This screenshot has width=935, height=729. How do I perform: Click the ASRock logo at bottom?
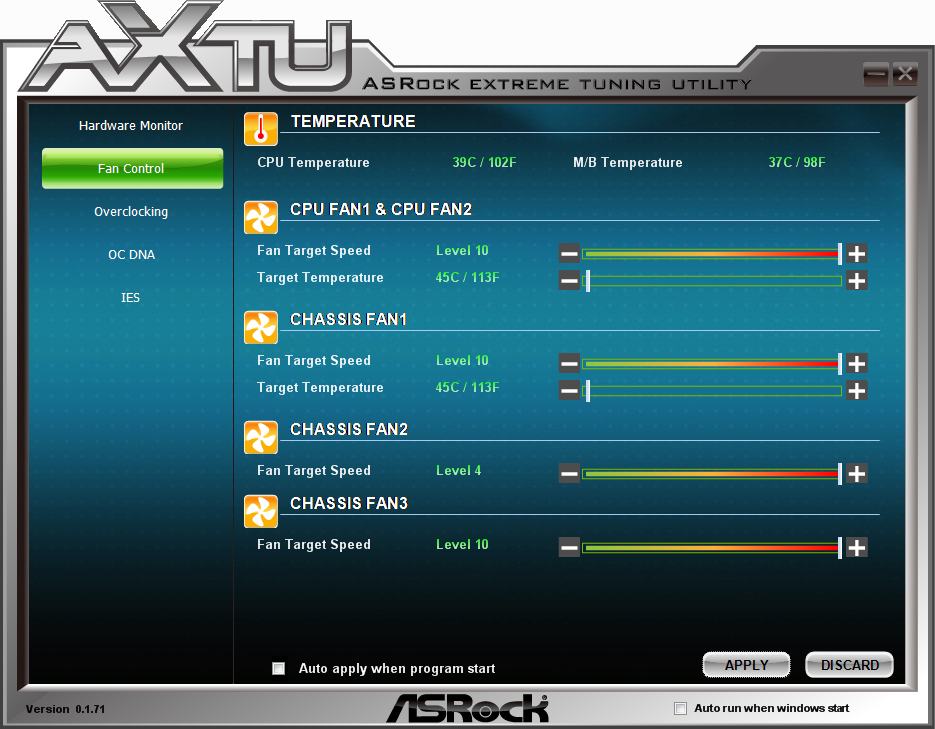click(x=467, y=708)
